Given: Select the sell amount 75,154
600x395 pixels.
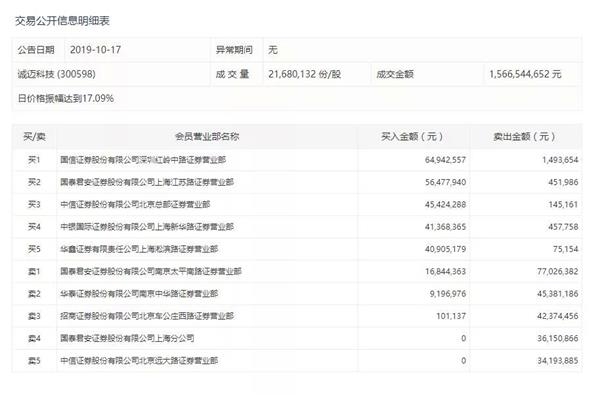Looking at the screenshot, I should coord(566,249).
